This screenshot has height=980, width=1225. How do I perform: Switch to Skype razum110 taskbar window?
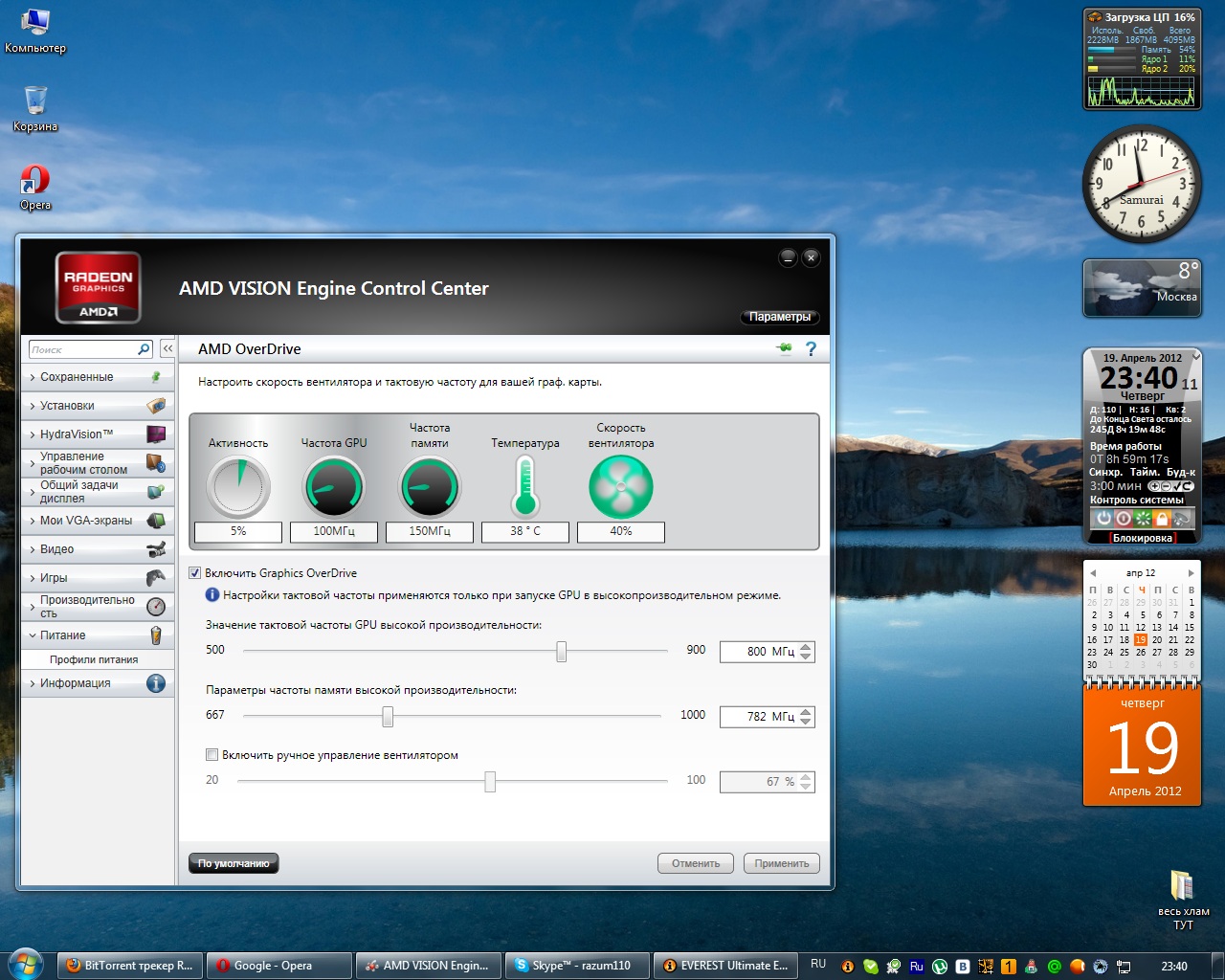click(x=577, y=966)
